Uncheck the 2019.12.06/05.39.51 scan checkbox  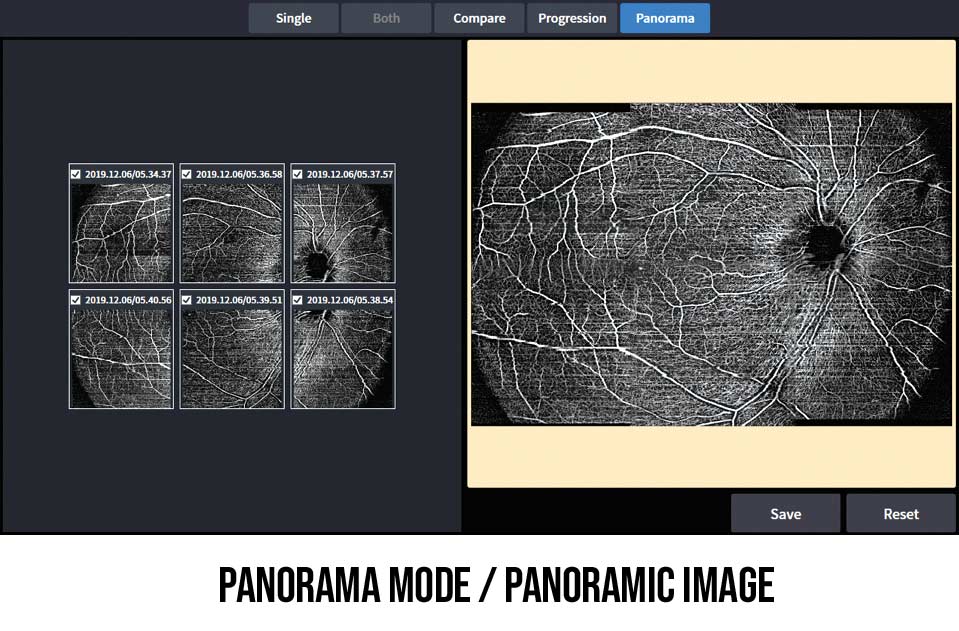[187, 300]
